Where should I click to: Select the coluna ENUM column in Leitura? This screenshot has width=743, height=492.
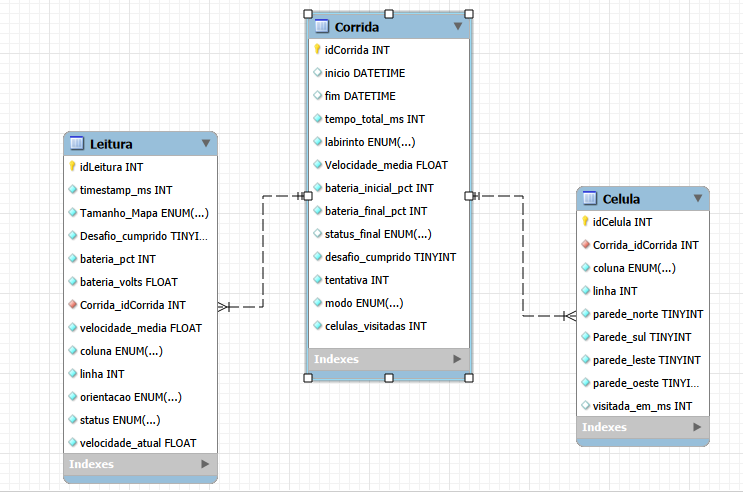pos(121,351)
